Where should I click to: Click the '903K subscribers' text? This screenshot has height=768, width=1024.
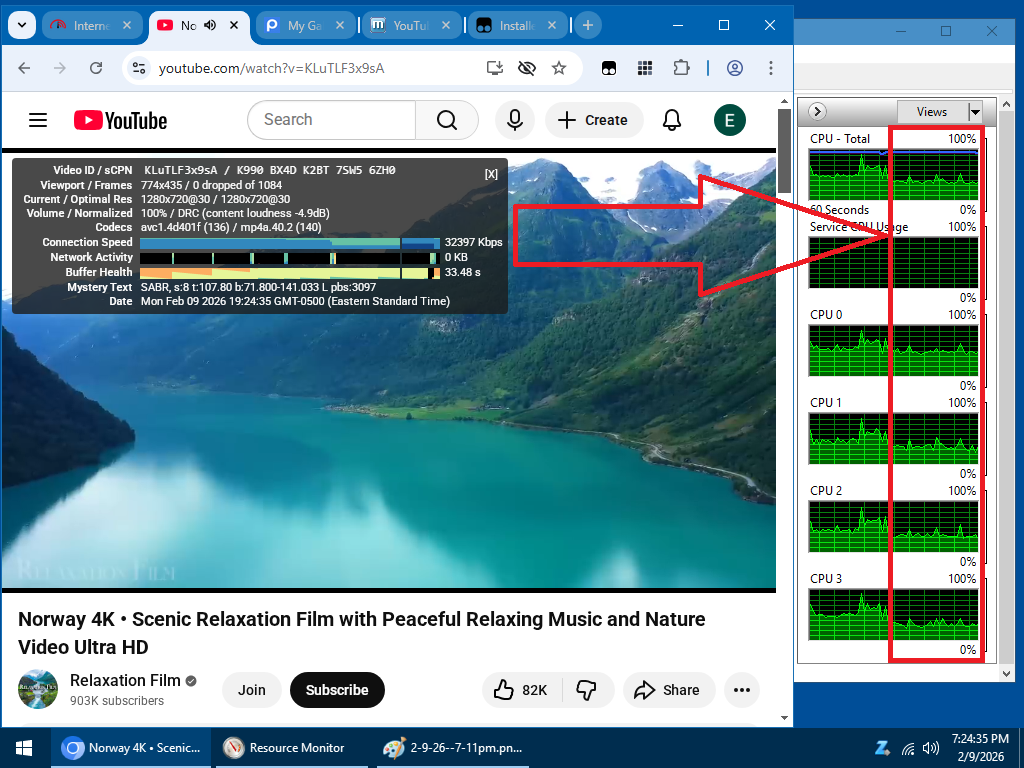[x=117, y=701]
